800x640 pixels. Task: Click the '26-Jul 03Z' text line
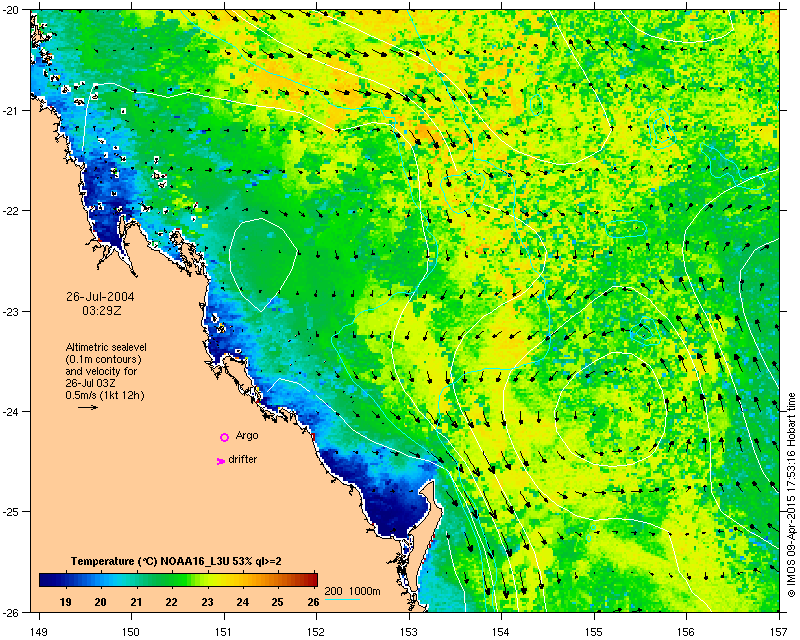(90, 383)
